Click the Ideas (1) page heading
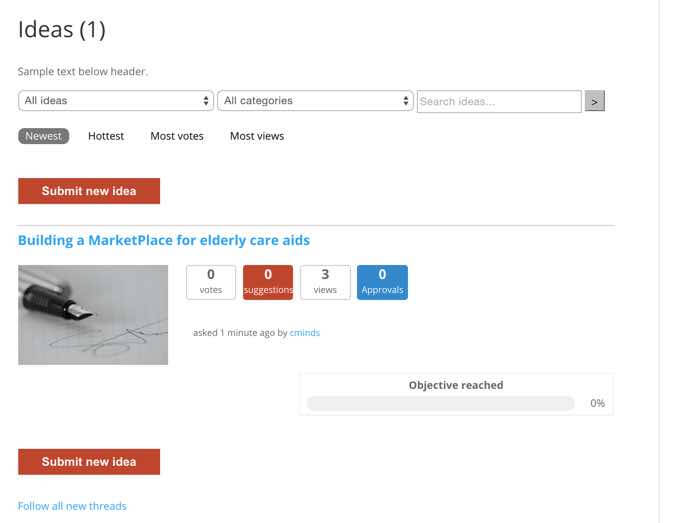This screenshot has height=523, width=689. tap(62, 30)
